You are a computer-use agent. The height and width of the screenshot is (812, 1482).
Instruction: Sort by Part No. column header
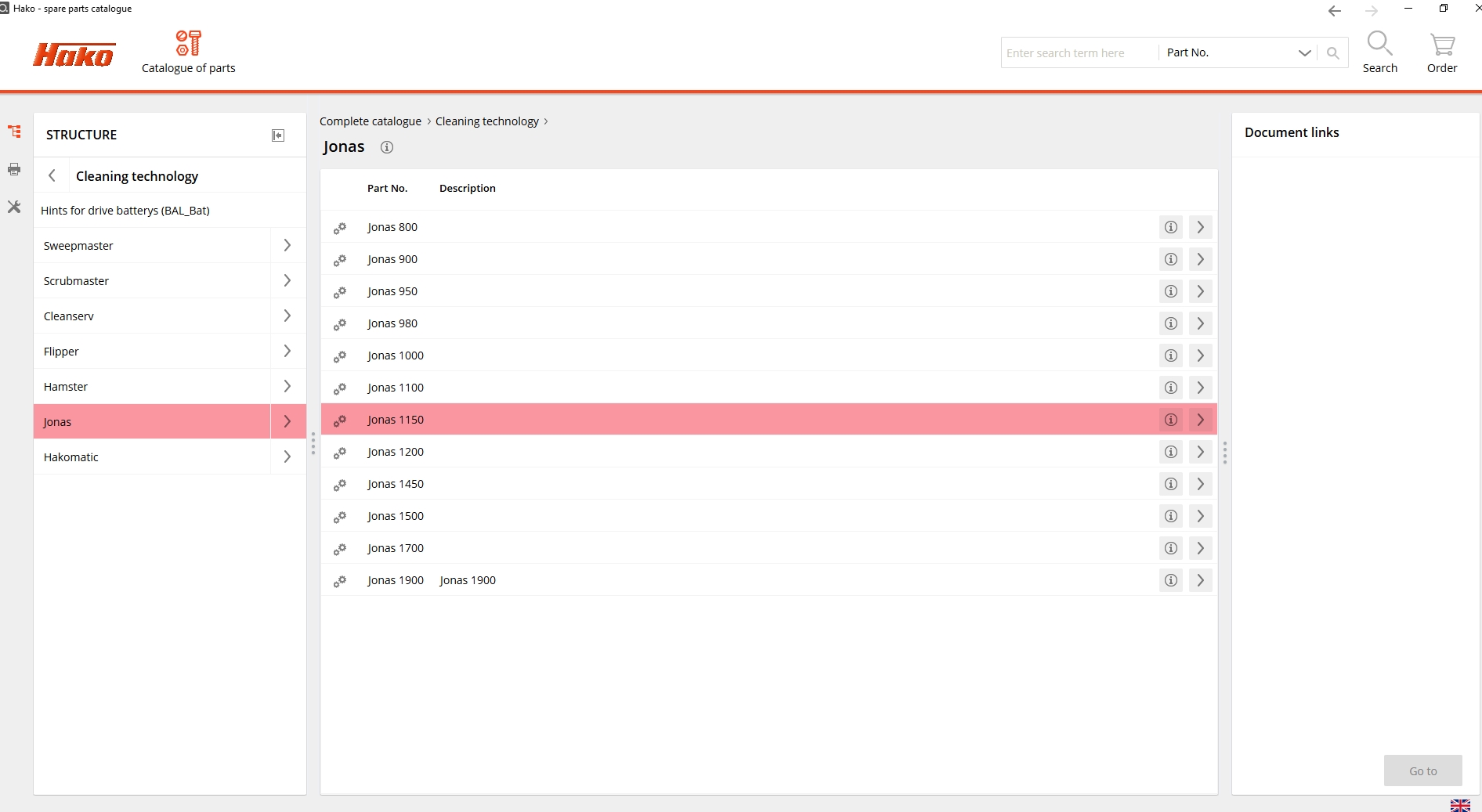(x=387, y=188)
